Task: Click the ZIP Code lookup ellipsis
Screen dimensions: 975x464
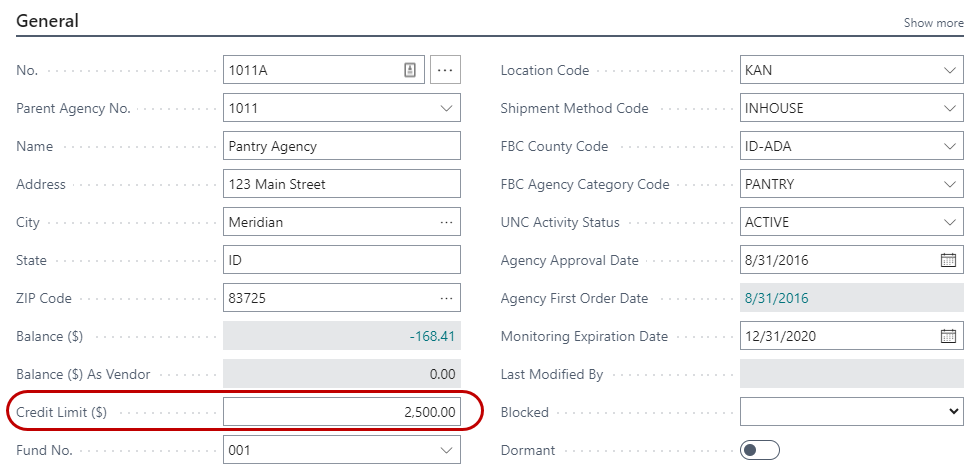Action: [446, 298]
